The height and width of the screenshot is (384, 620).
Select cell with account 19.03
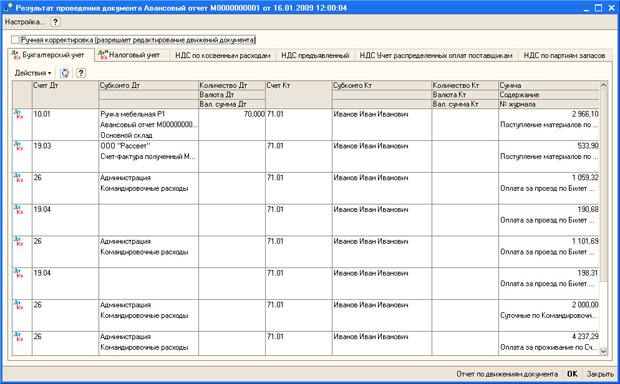click(x=65, y=156)
